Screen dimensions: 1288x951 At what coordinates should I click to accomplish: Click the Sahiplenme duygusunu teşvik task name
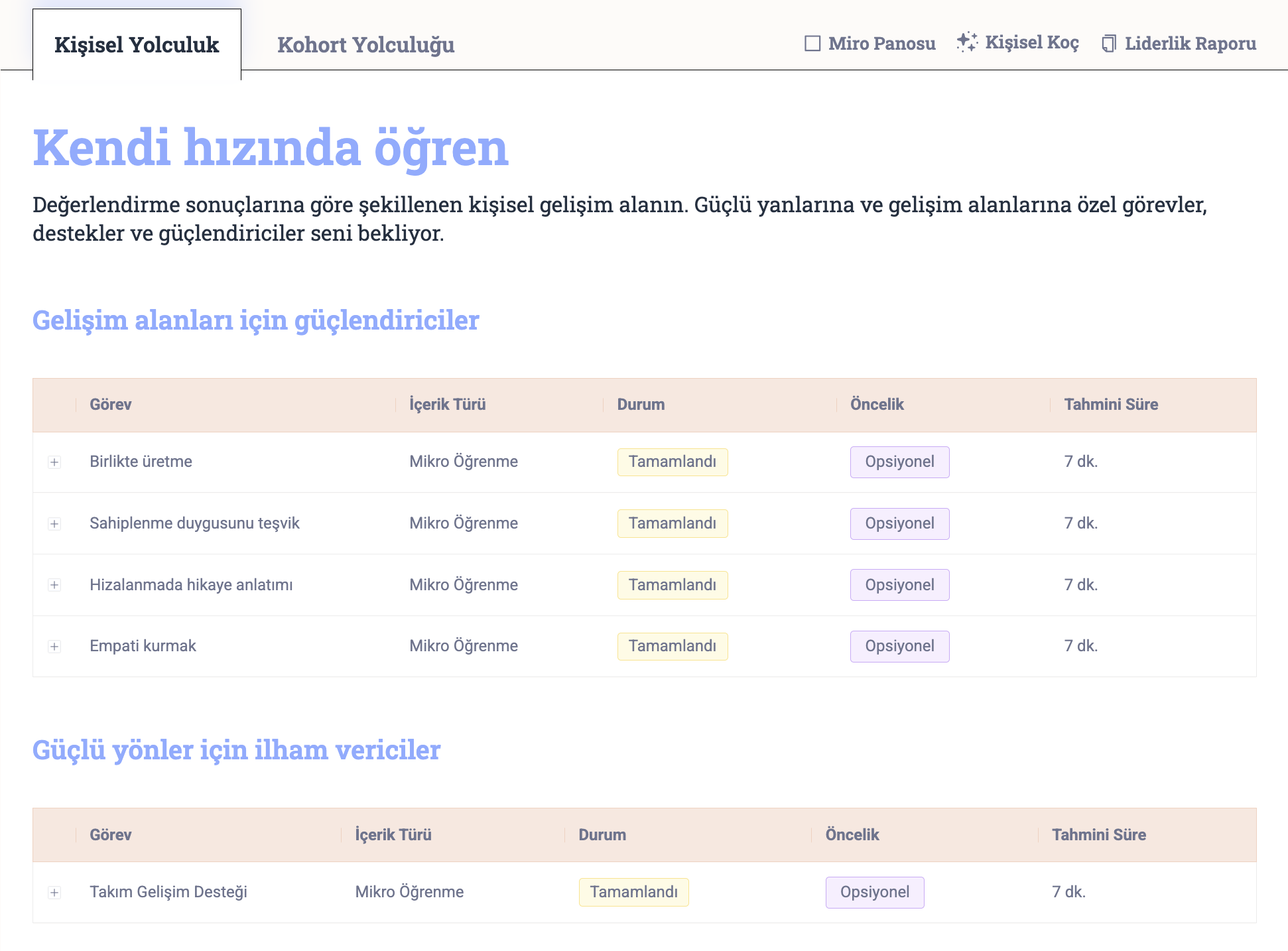[x=194, y=523]
